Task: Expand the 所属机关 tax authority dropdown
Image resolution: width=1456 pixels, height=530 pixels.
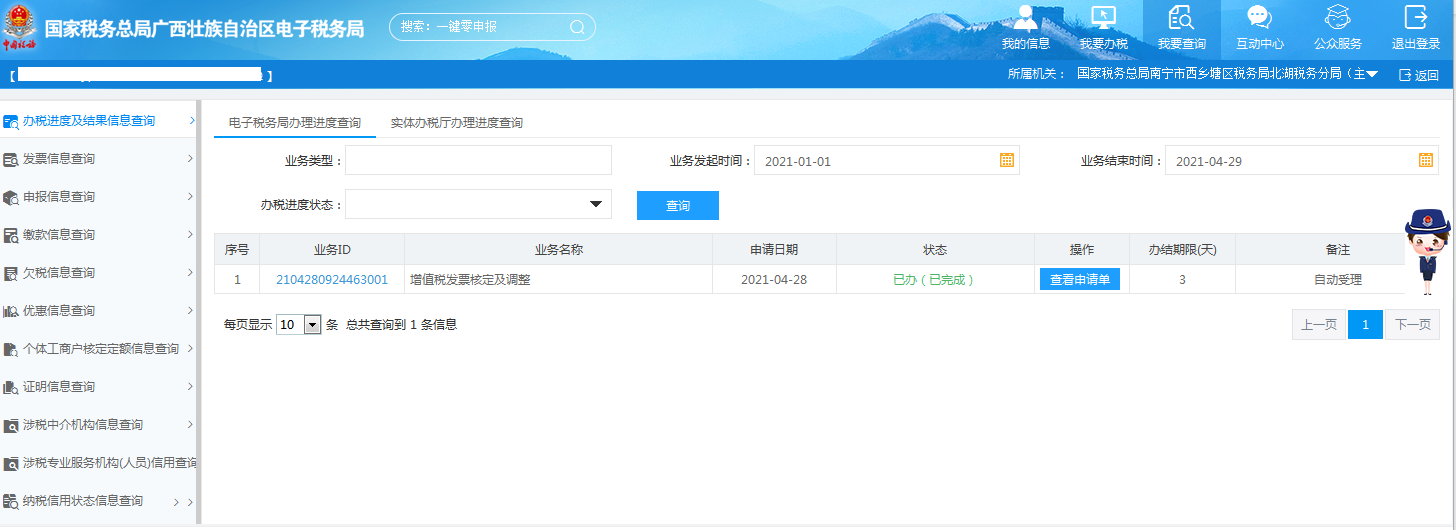Action: click(x=1372, y=75)
